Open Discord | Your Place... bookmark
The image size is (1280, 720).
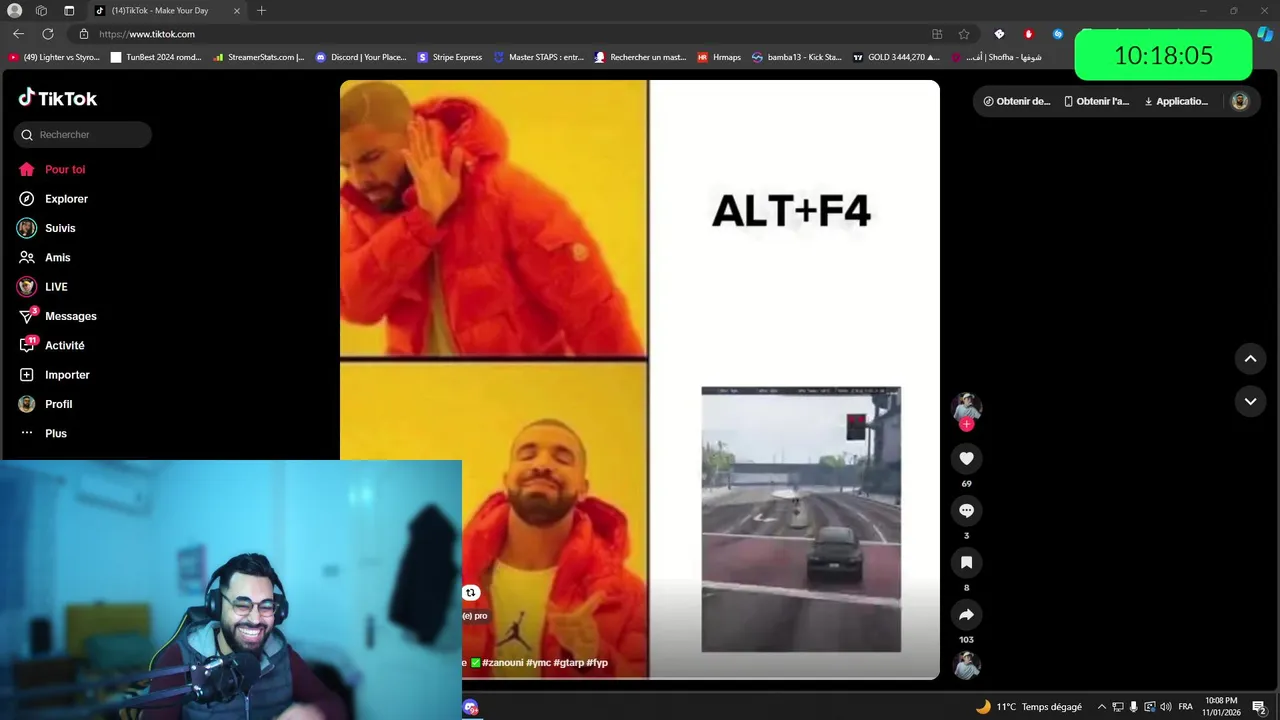[x=361, y=57]
